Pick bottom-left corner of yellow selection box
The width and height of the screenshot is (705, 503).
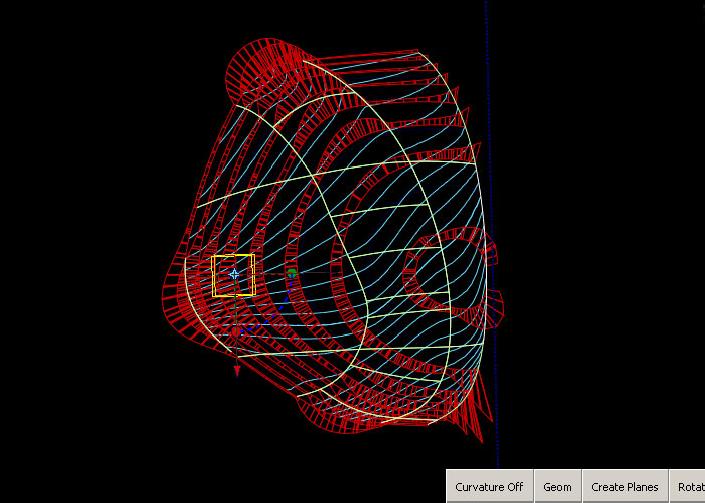[212, 296]
